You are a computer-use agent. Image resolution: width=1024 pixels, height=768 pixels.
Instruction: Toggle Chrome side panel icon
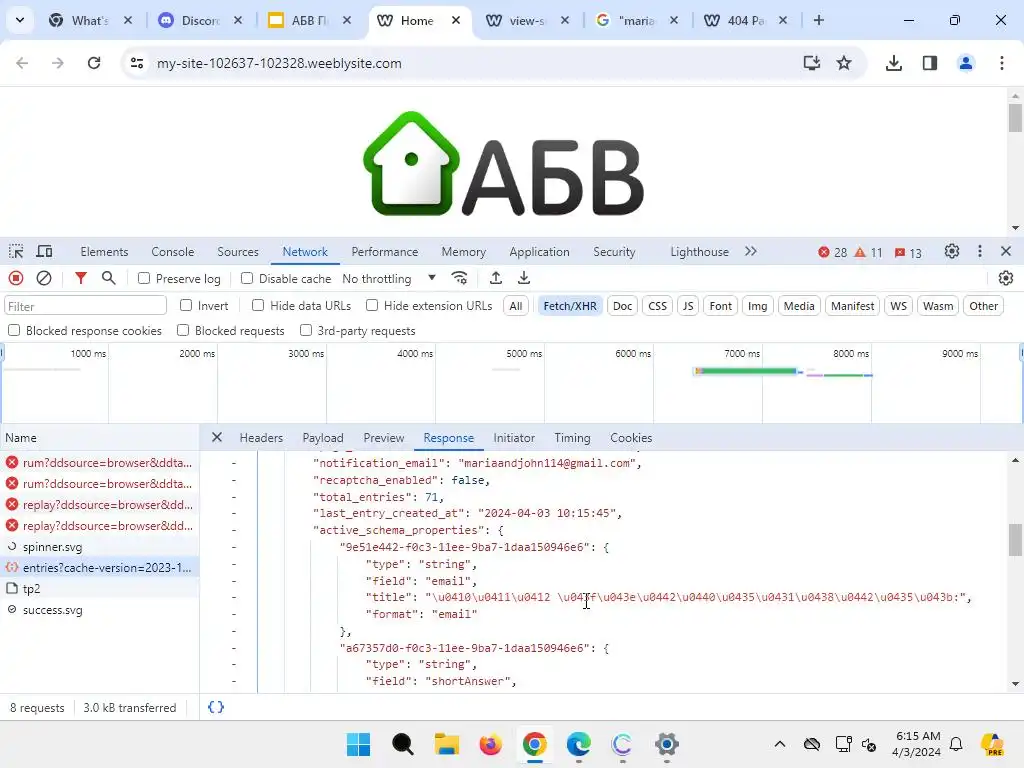[930, 63]
